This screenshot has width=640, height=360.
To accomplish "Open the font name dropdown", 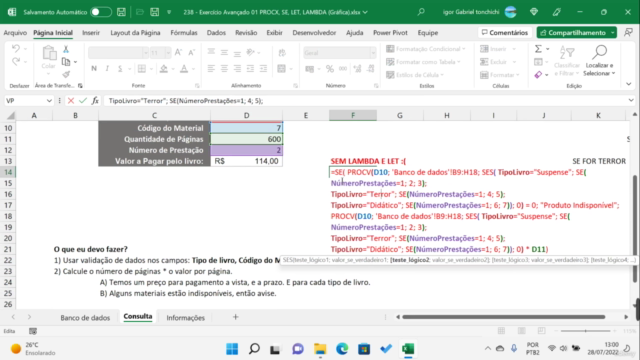I will (x=145, y=53).
